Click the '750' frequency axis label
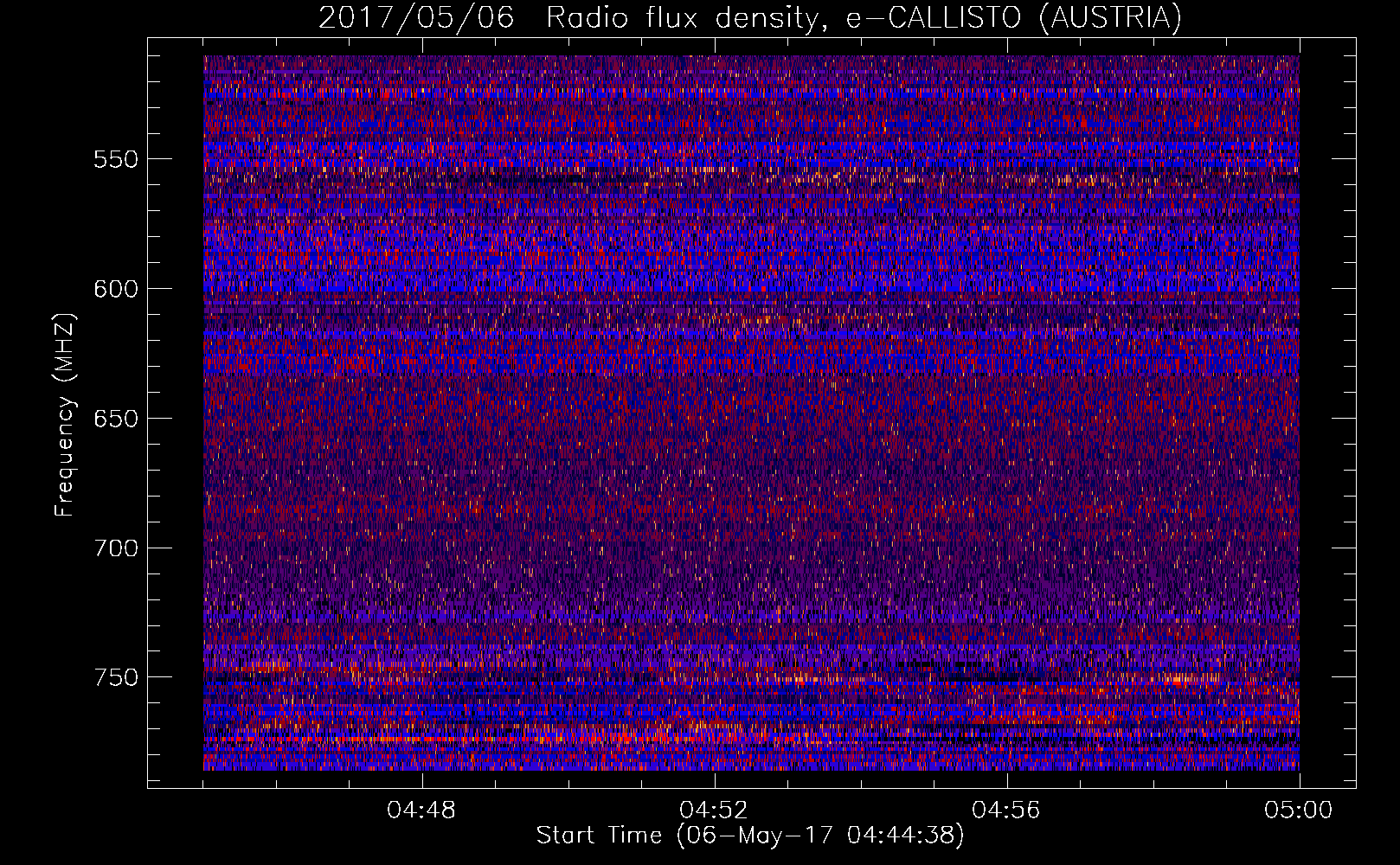Image resolution: width=1400 pixels, height=865 pixels. click(116, 677)
